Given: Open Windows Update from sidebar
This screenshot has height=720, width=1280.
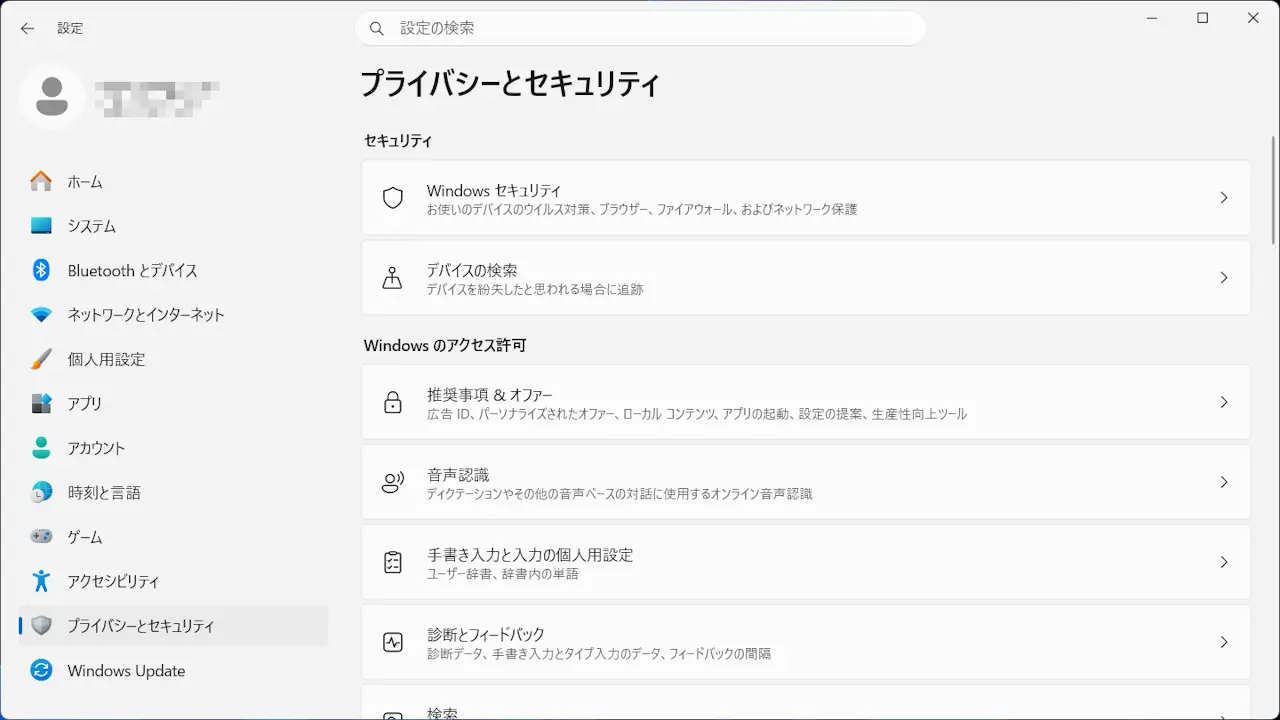Looking at the screenshot, I should 126,671.
